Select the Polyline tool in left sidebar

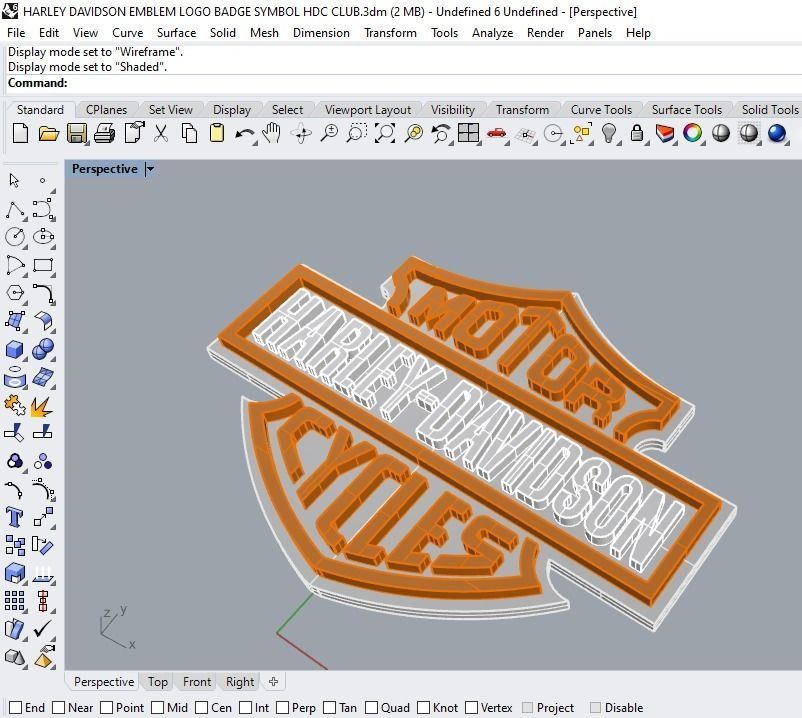[15, 210]
